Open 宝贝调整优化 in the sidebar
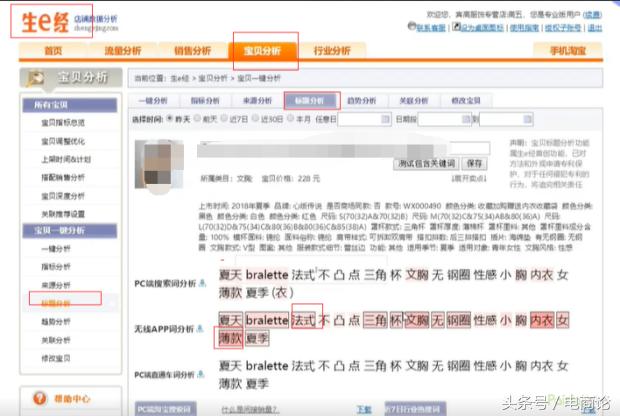620x416 pixels. click(63, 141)
